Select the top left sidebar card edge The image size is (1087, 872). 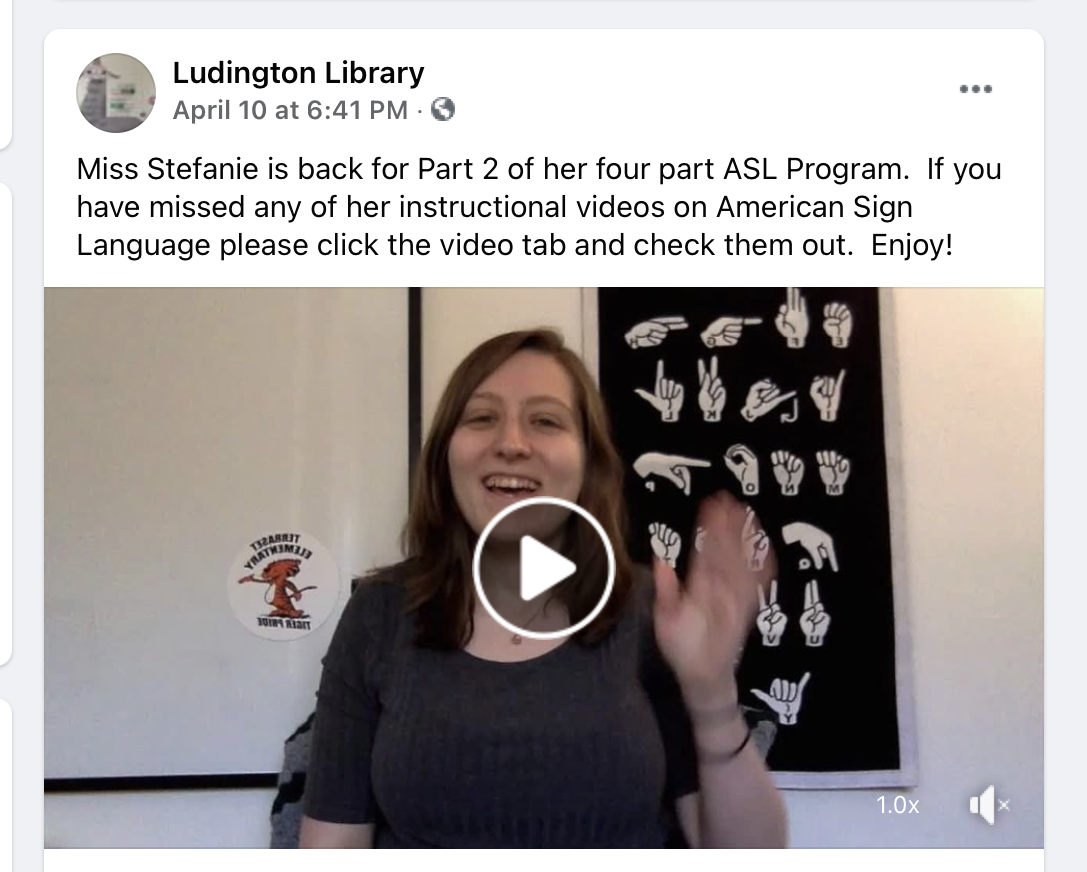(6, 75)
